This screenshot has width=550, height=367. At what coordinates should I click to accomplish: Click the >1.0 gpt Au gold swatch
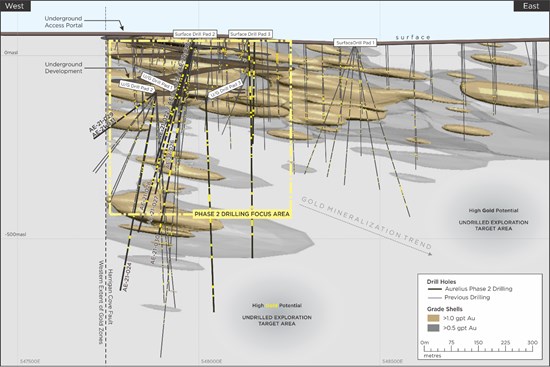tap(433, 318)
